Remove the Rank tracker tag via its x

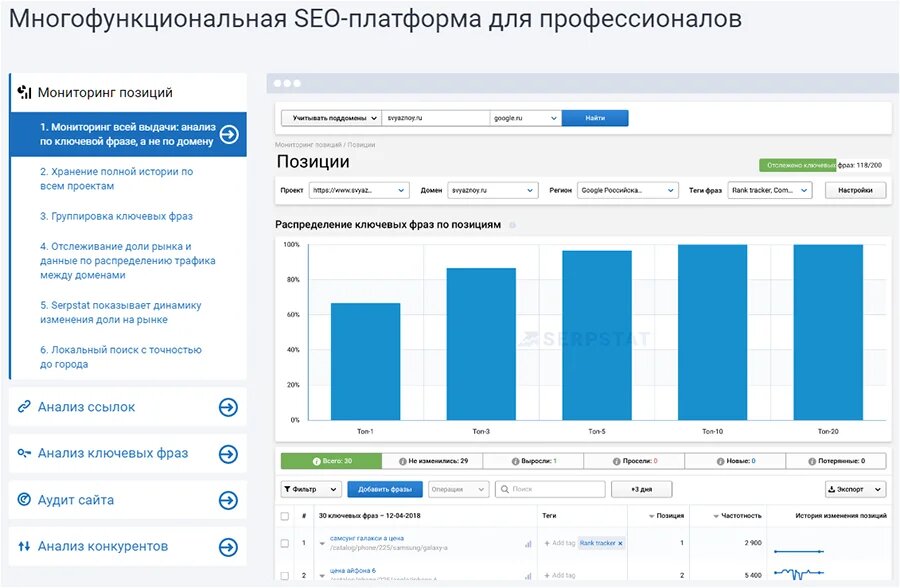point(620,543)
